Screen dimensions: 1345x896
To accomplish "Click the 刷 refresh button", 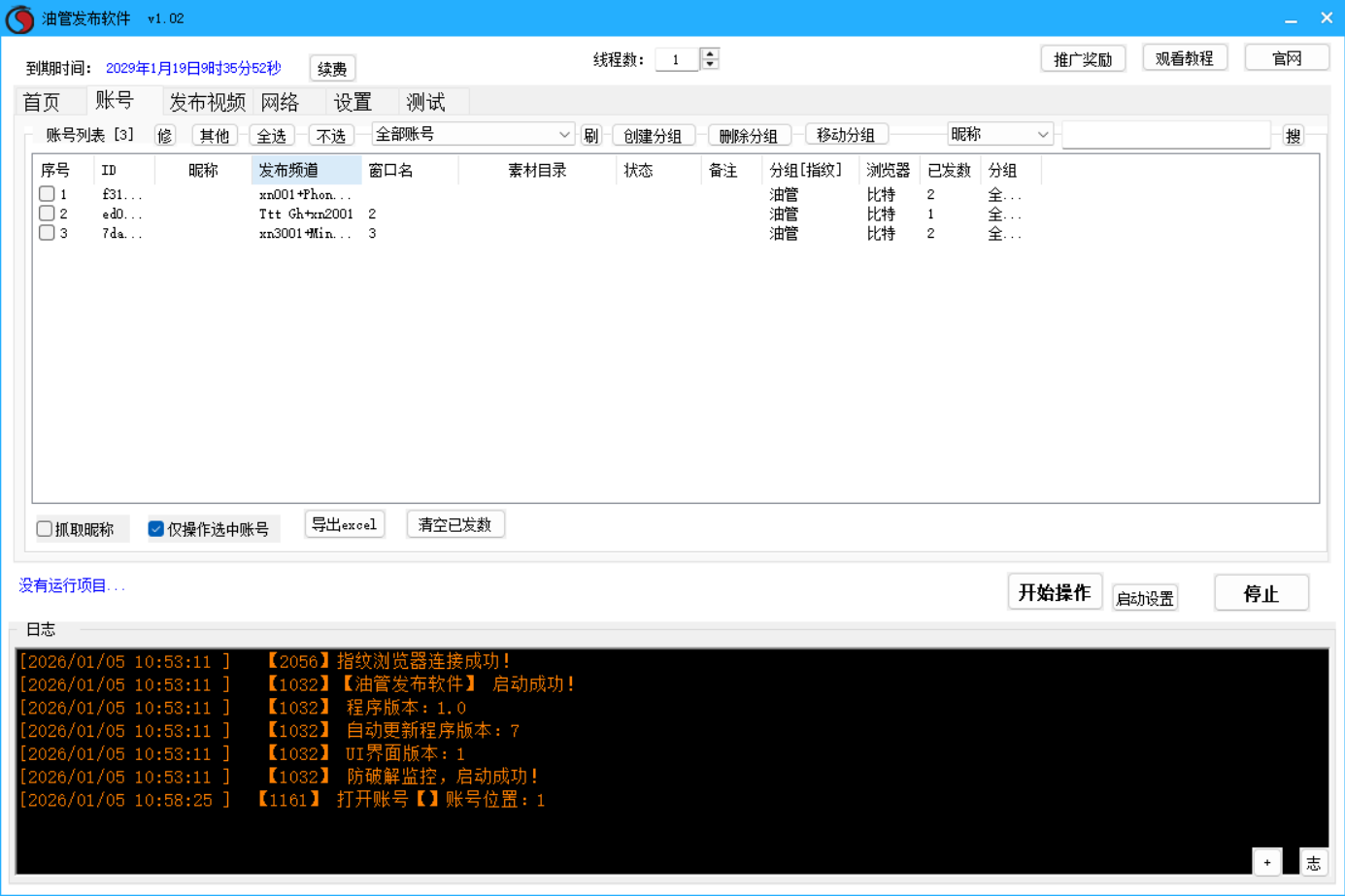I will click(x=590, y=136).
